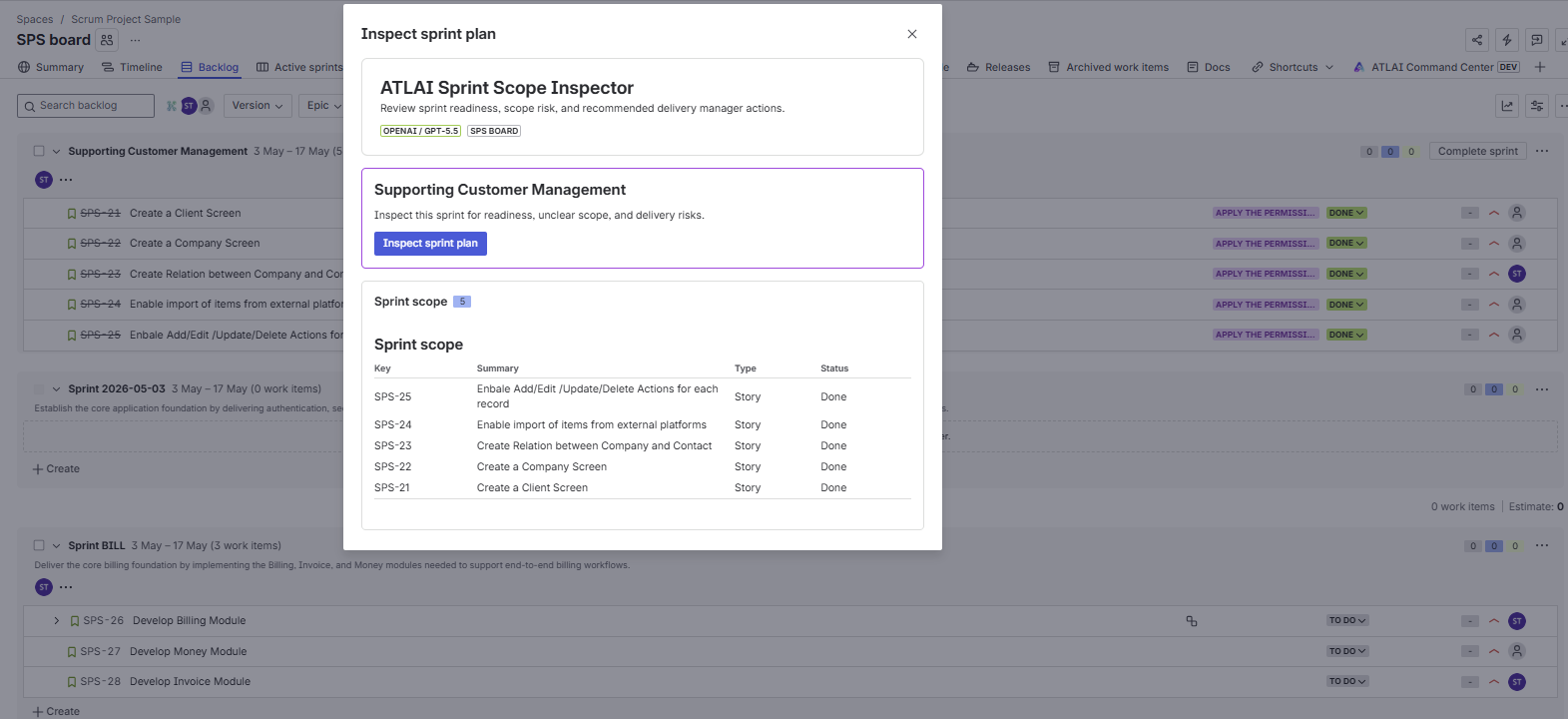The height and width of the screenshot is (719, 1568).
Task: Click SPS-25 key in Sprint scope table
Action: pyautogui.click(x=392, y=396)
